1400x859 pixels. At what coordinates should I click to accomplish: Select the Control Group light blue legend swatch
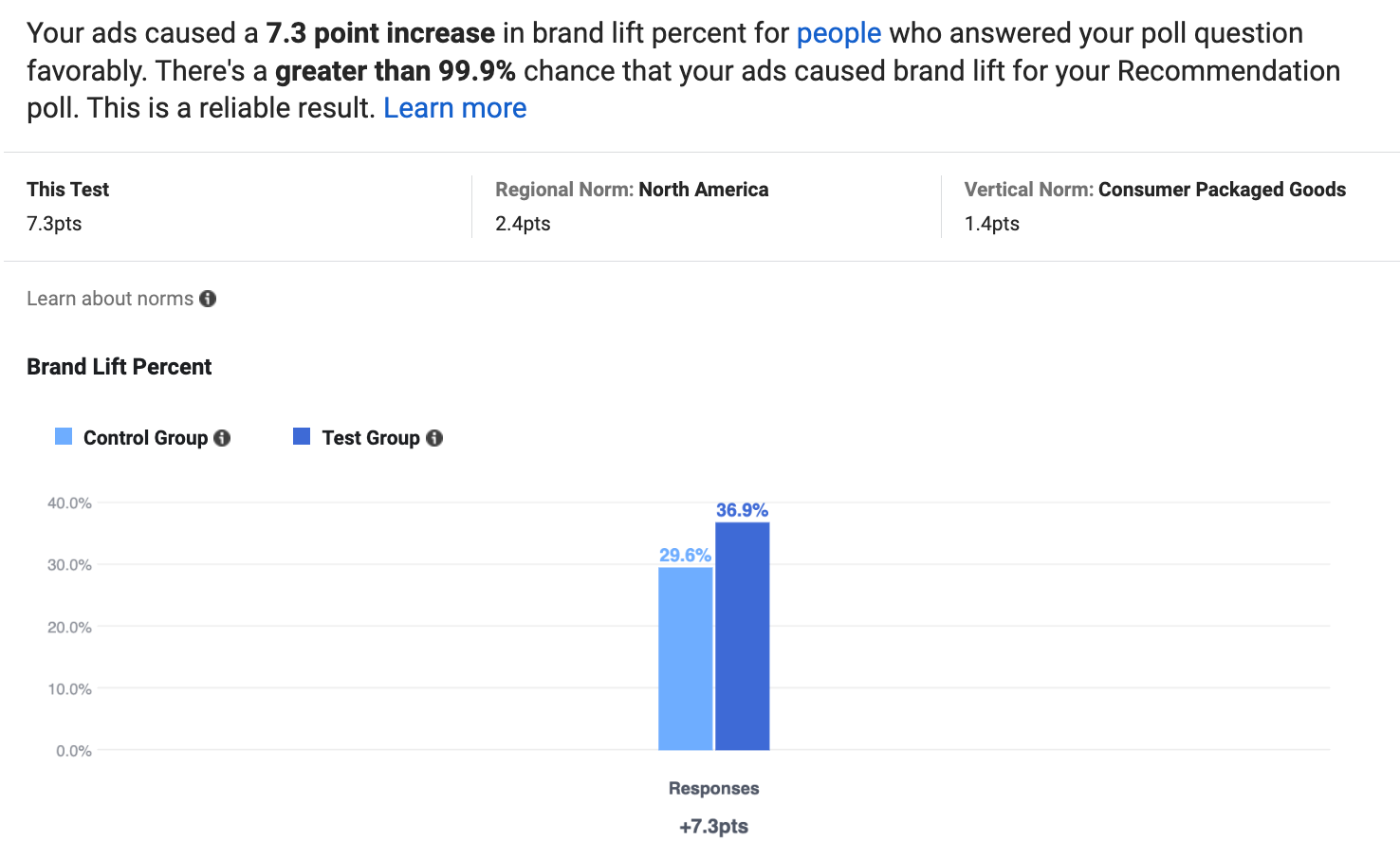[63, 436]
